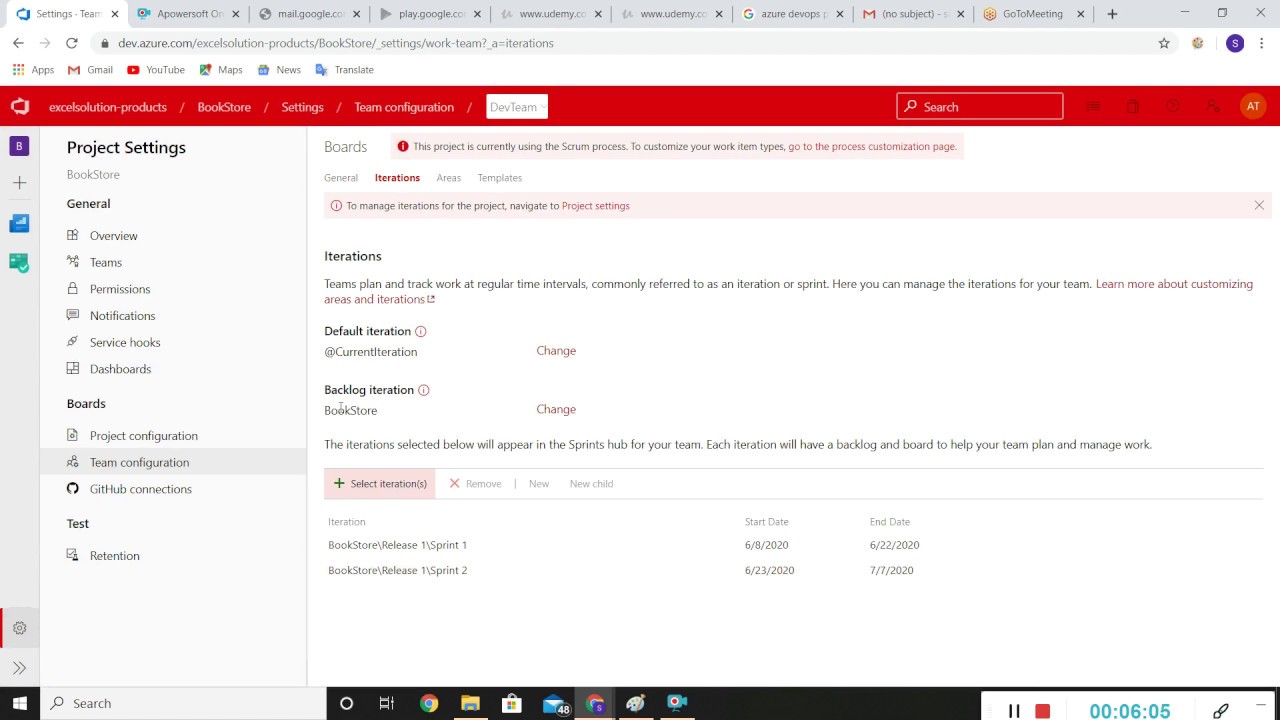
Task: Open project settings gear icon
Action: point(19,628)
